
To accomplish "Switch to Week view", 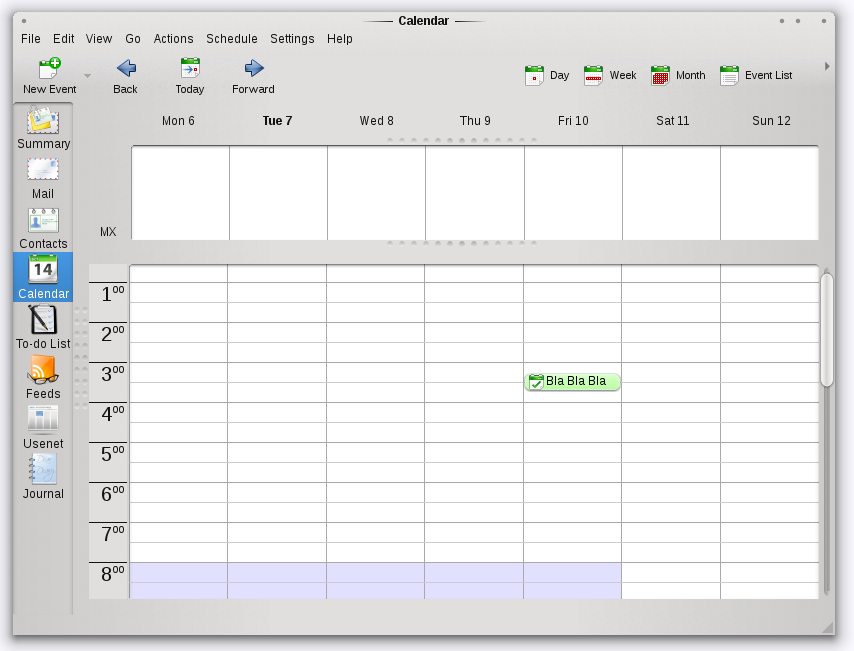I will tap(609, 75).
